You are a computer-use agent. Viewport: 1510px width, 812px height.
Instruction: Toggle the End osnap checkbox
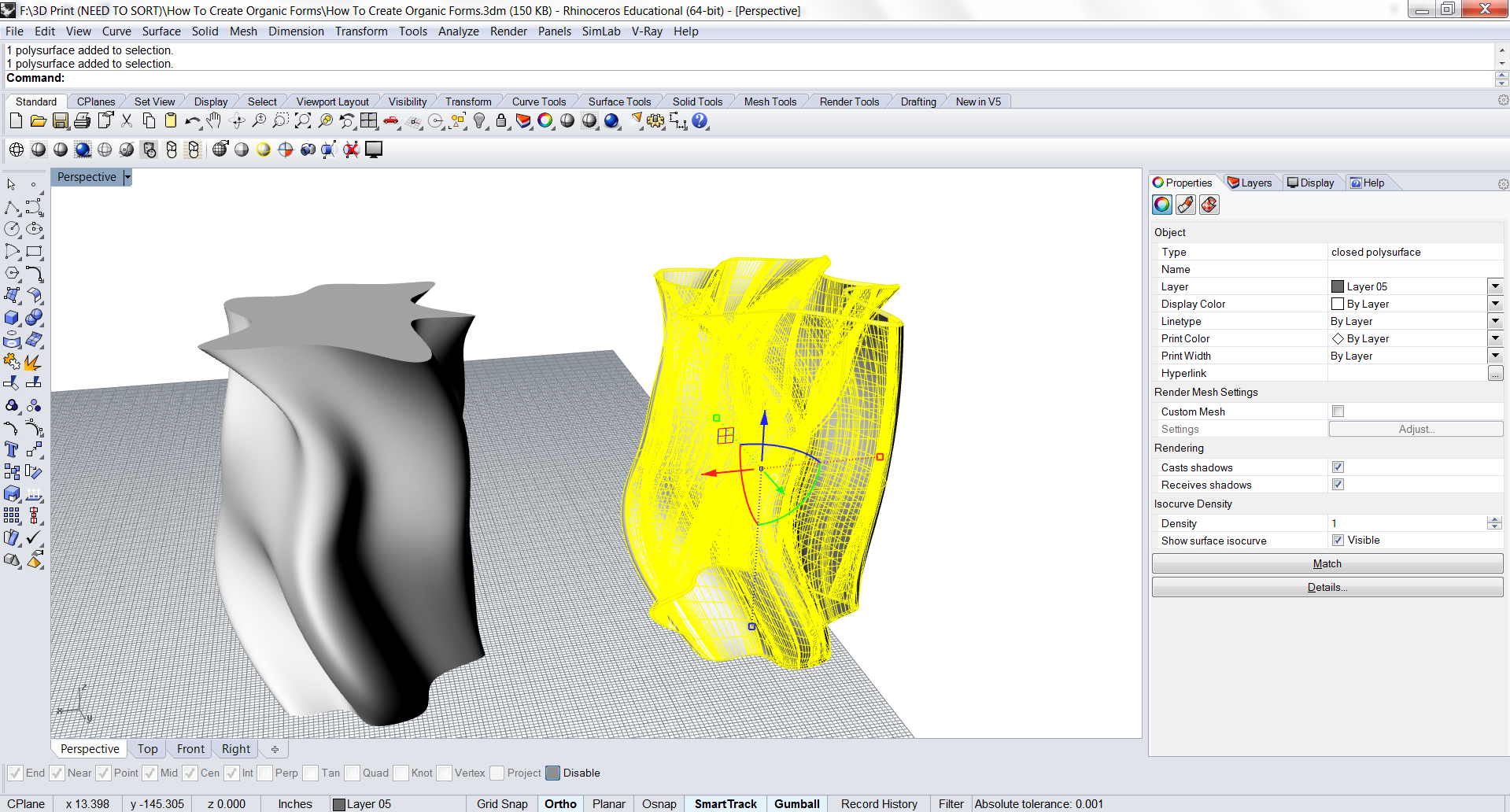15,773
